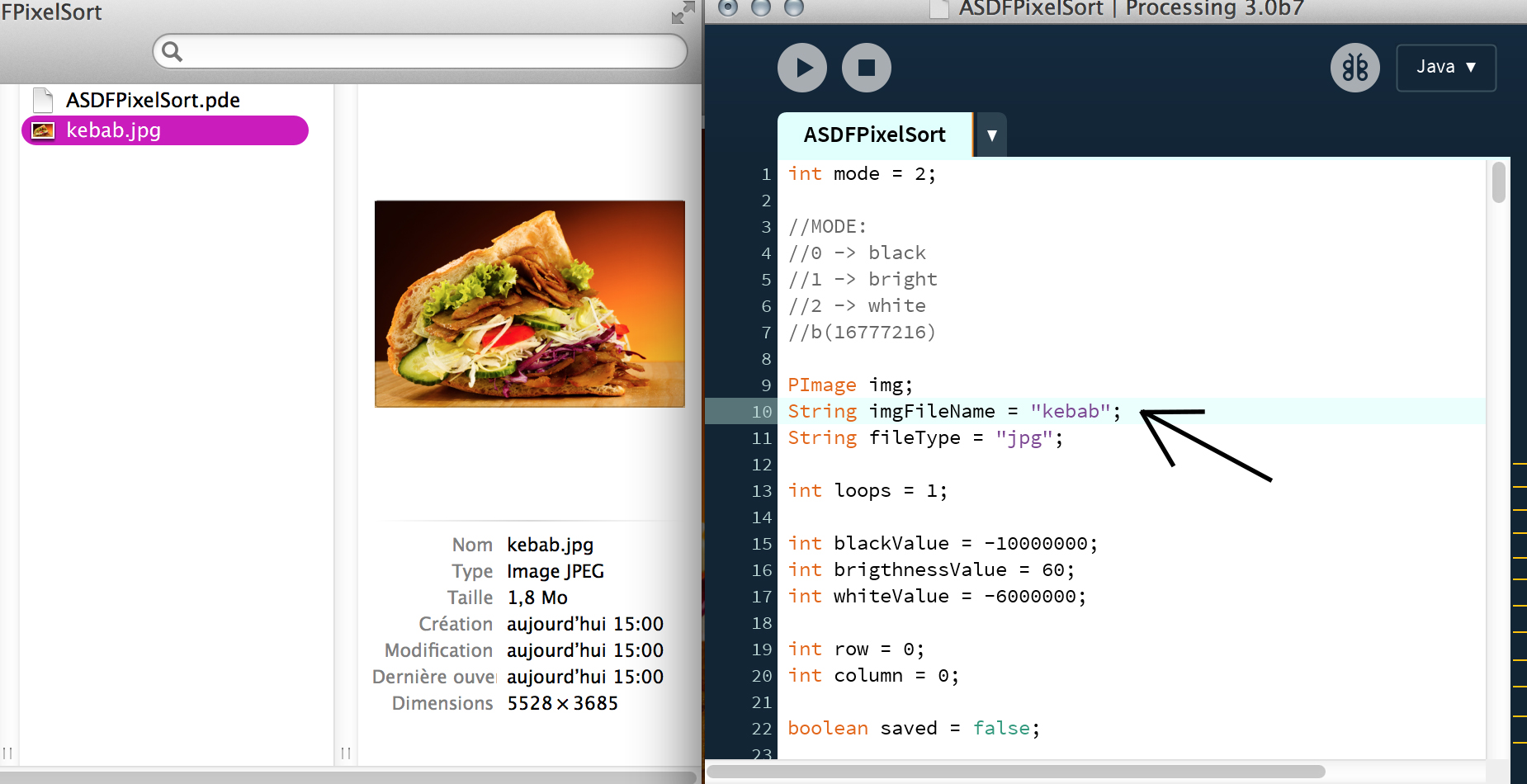Screen dimensions: 1527x784
Task: Click 'int loops = 1;' line
Action: click(868, 491)
